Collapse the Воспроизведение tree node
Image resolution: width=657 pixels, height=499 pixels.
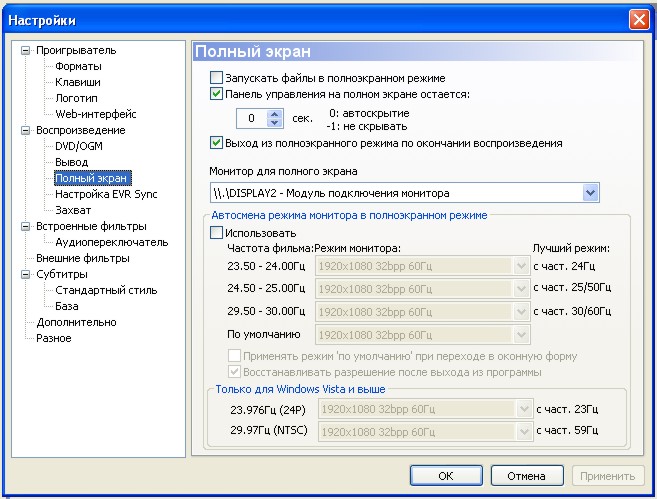26,130
